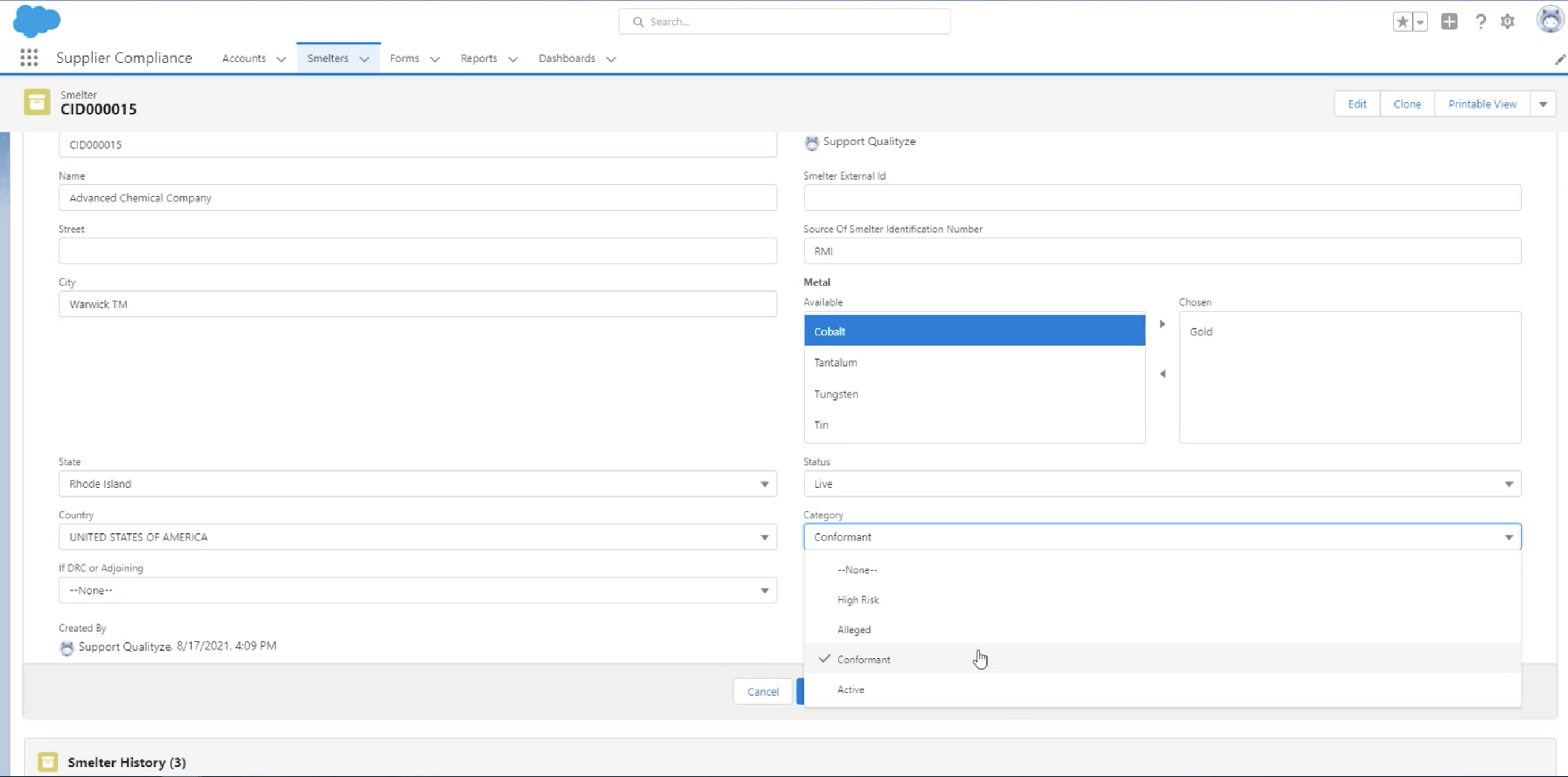Switch to the Accounts tab
Viewport: 1568px width, 777px height.
click(x=243, y=58)
